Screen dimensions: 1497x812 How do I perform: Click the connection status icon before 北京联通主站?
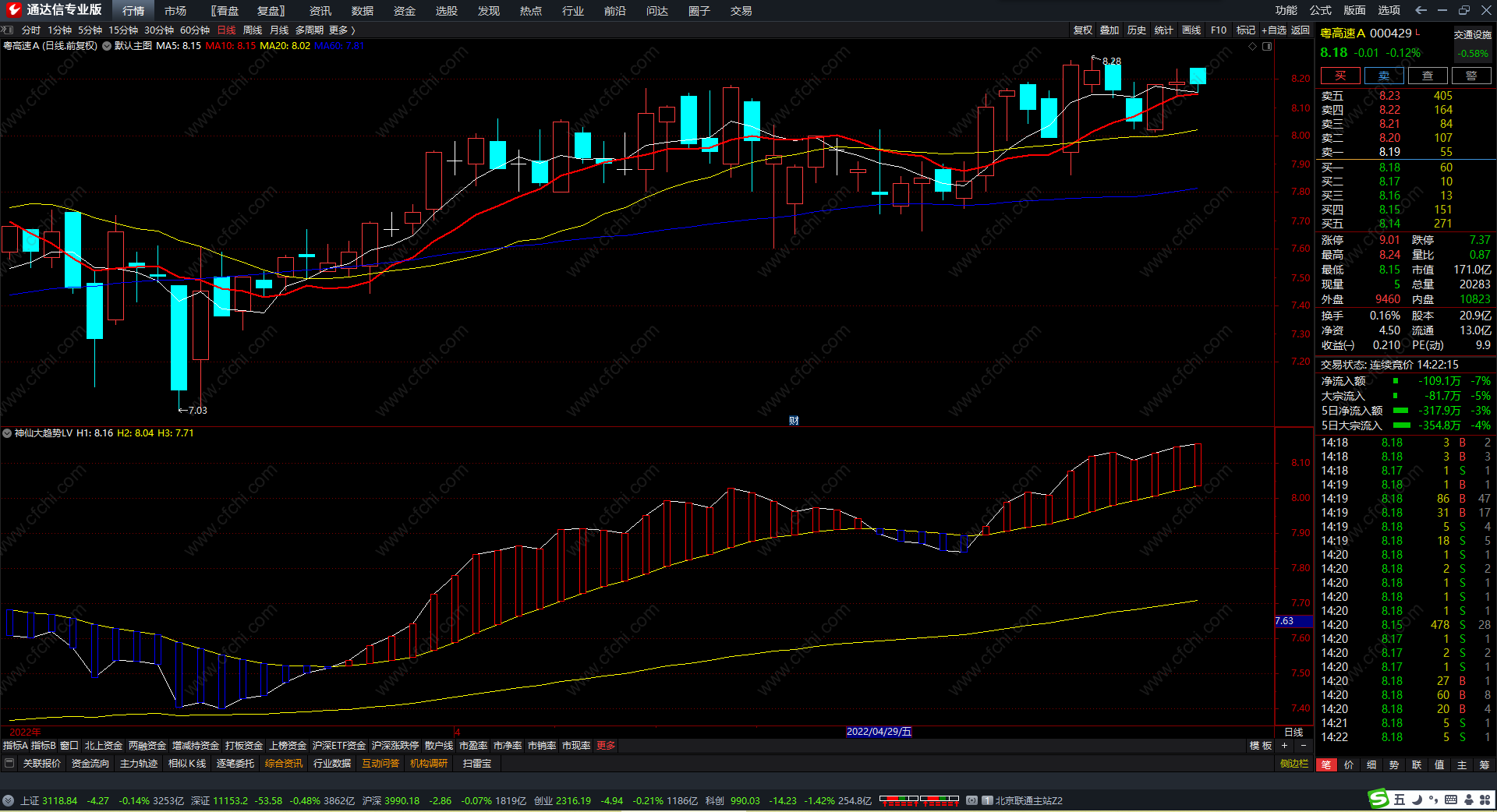coord(972,800)
